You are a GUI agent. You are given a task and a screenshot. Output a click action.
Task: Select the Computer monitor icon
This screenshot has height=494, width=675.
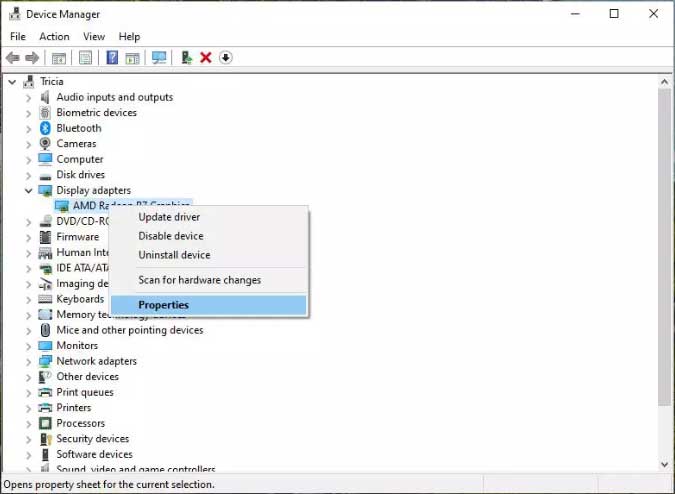[x=45, y=159]
